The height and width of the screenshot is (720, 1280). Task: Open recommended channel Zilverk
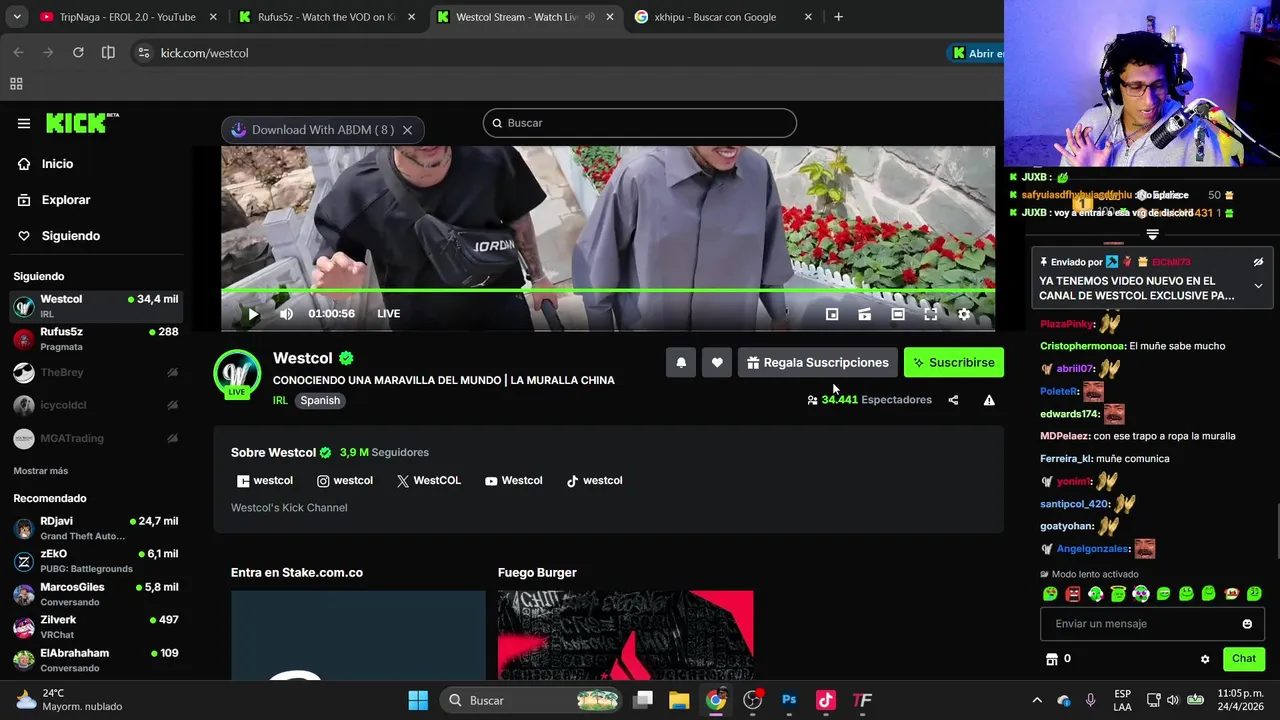(96, 627)
